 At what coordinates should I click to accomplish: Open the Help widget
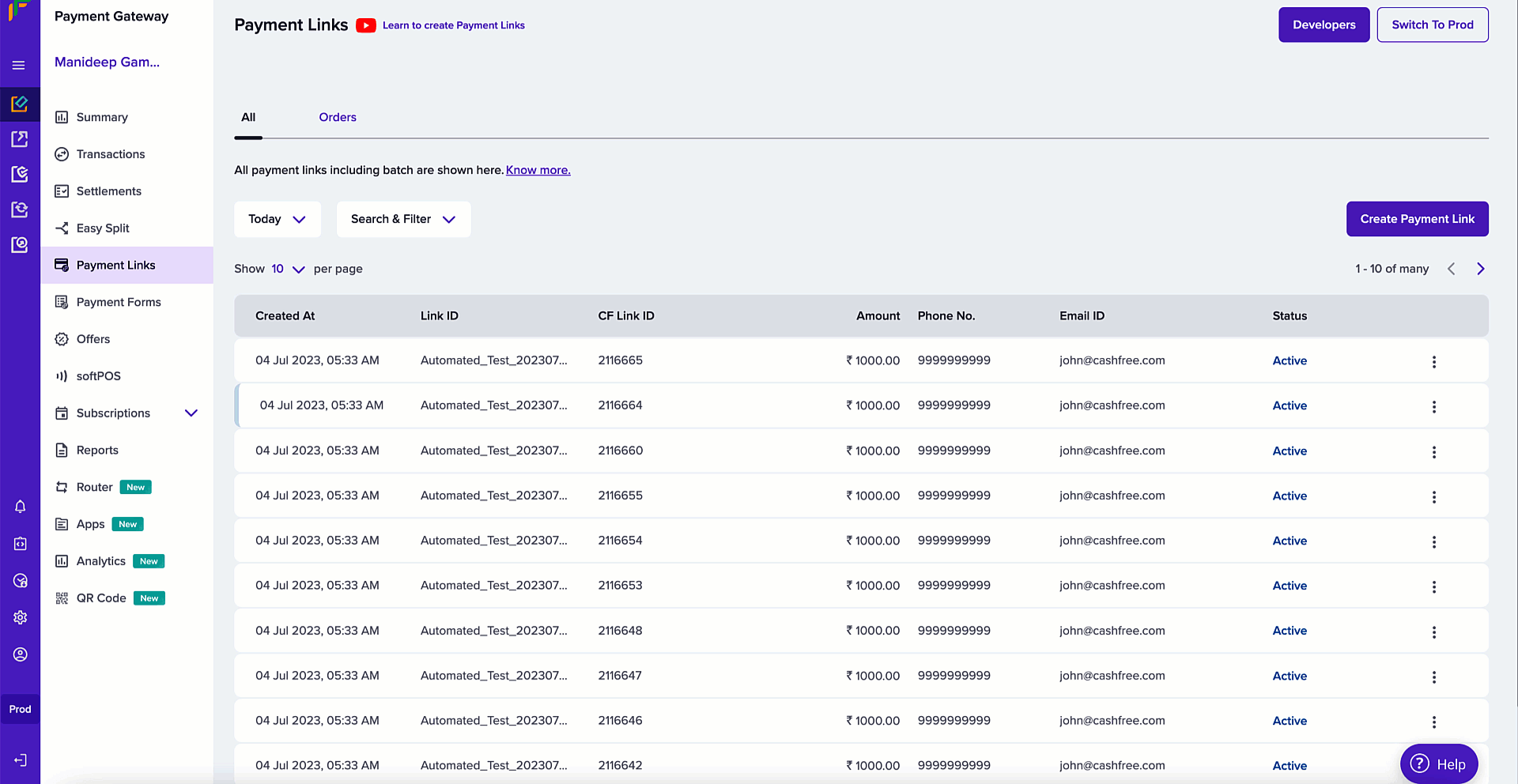[x=1438, y=763]
